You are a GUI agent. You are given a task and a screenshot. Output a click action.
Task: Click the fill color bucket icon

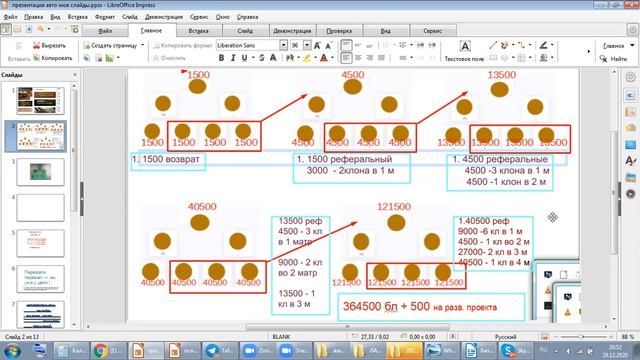tap(543, 58)
